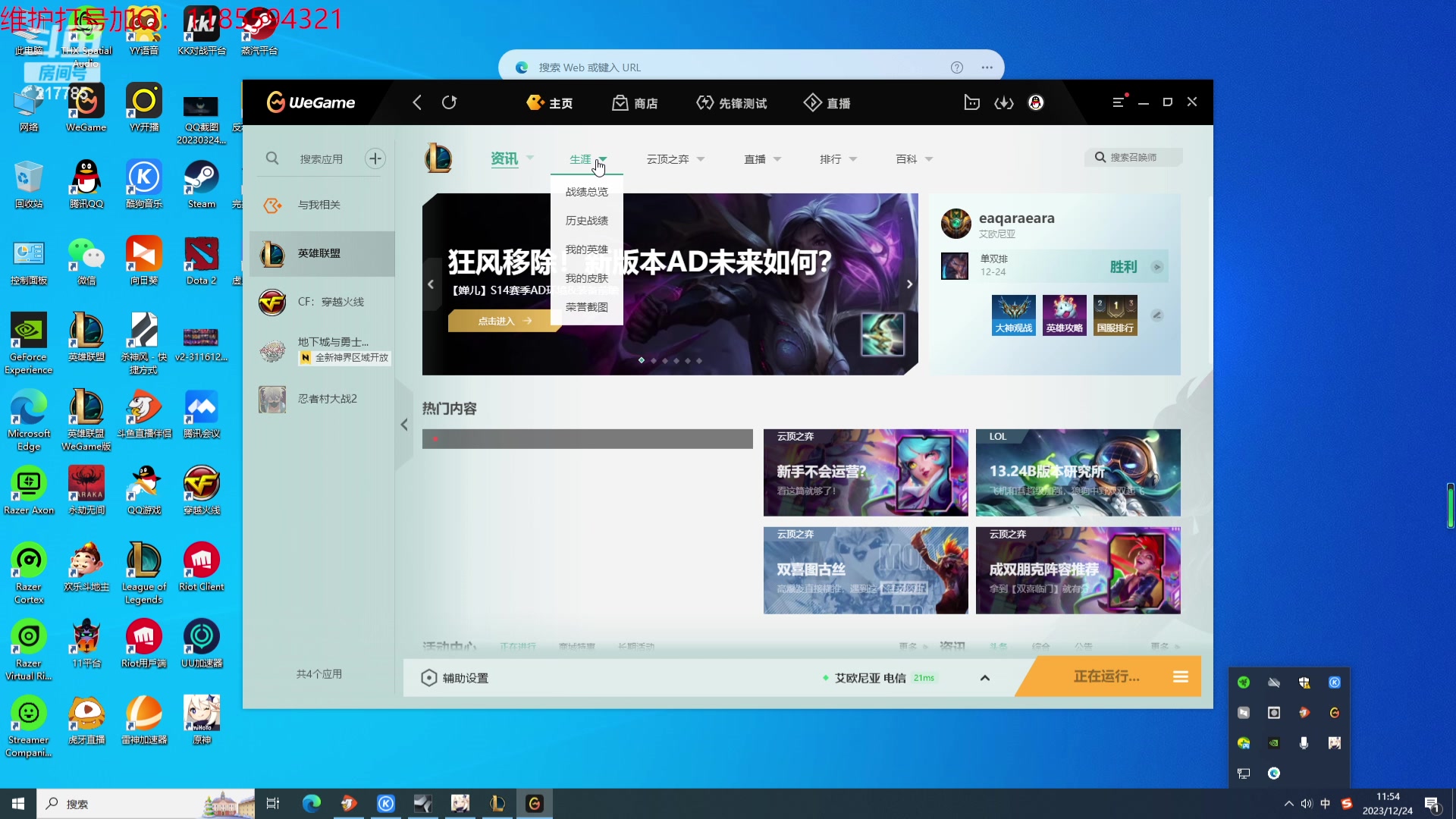The width and height of the screenshot is (1456, 819).
Task: Select CF: 穿越火线 in the sidebar
Action: 322,302
